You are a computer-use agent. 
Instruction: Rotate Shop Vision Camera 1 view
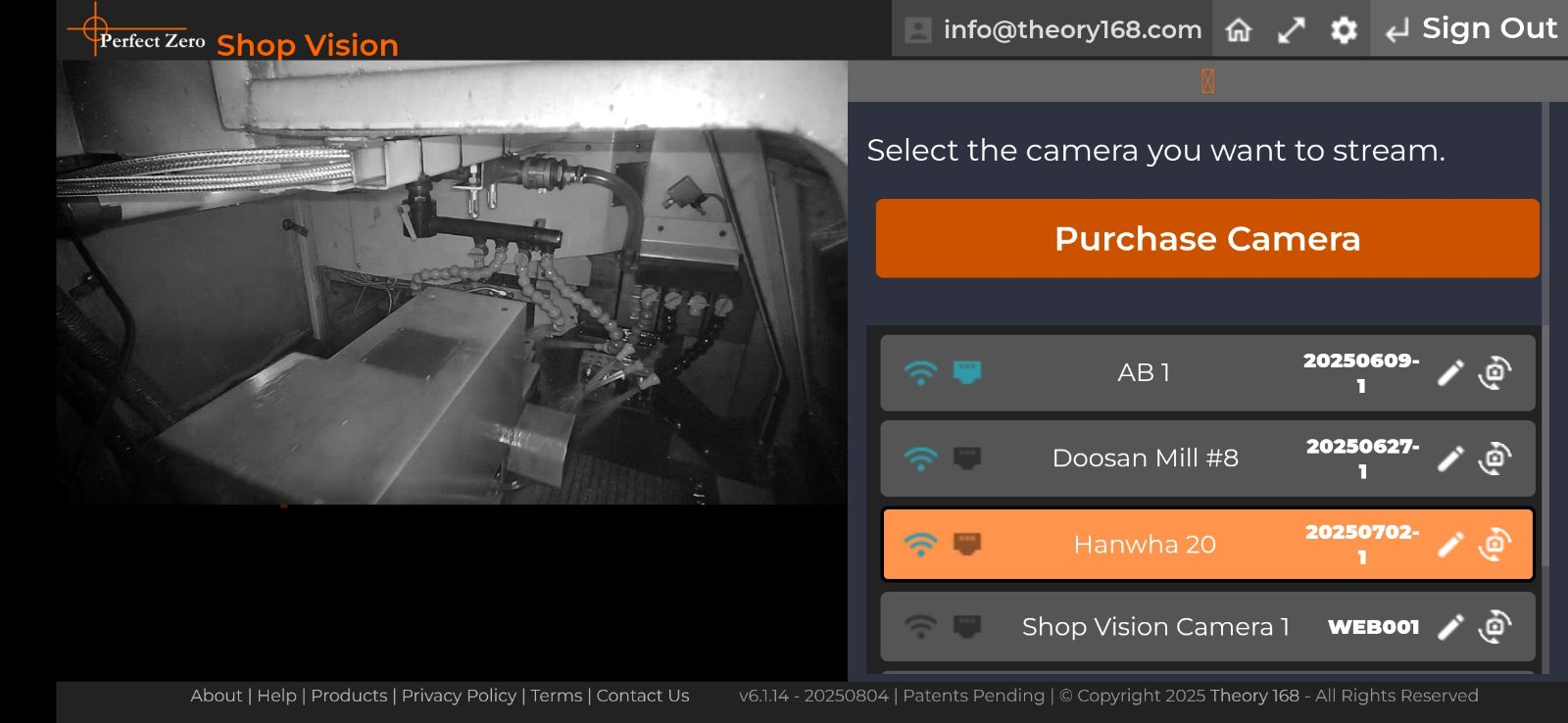tap(1494, 627)
